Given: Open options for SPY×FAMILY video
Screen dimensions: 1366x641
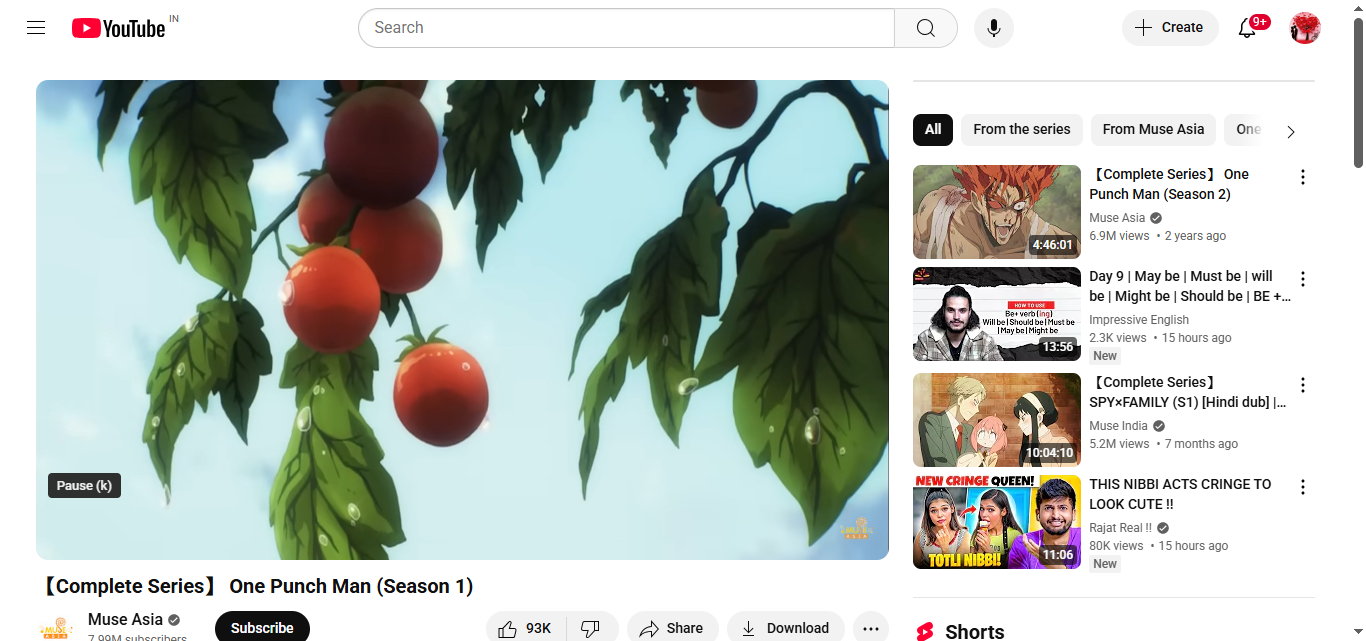Looking at the screenshot, I should [x=1303, y=385].
